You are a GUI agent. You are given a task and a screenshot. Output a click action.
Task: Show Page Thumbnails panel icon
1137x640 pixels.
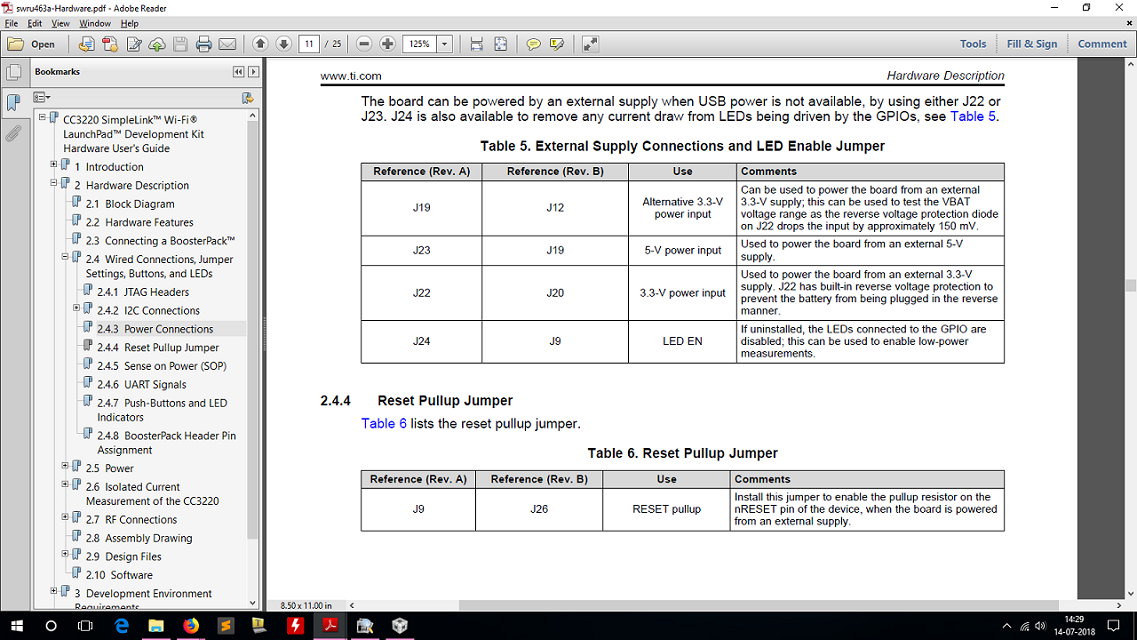[x=13, y=72]
